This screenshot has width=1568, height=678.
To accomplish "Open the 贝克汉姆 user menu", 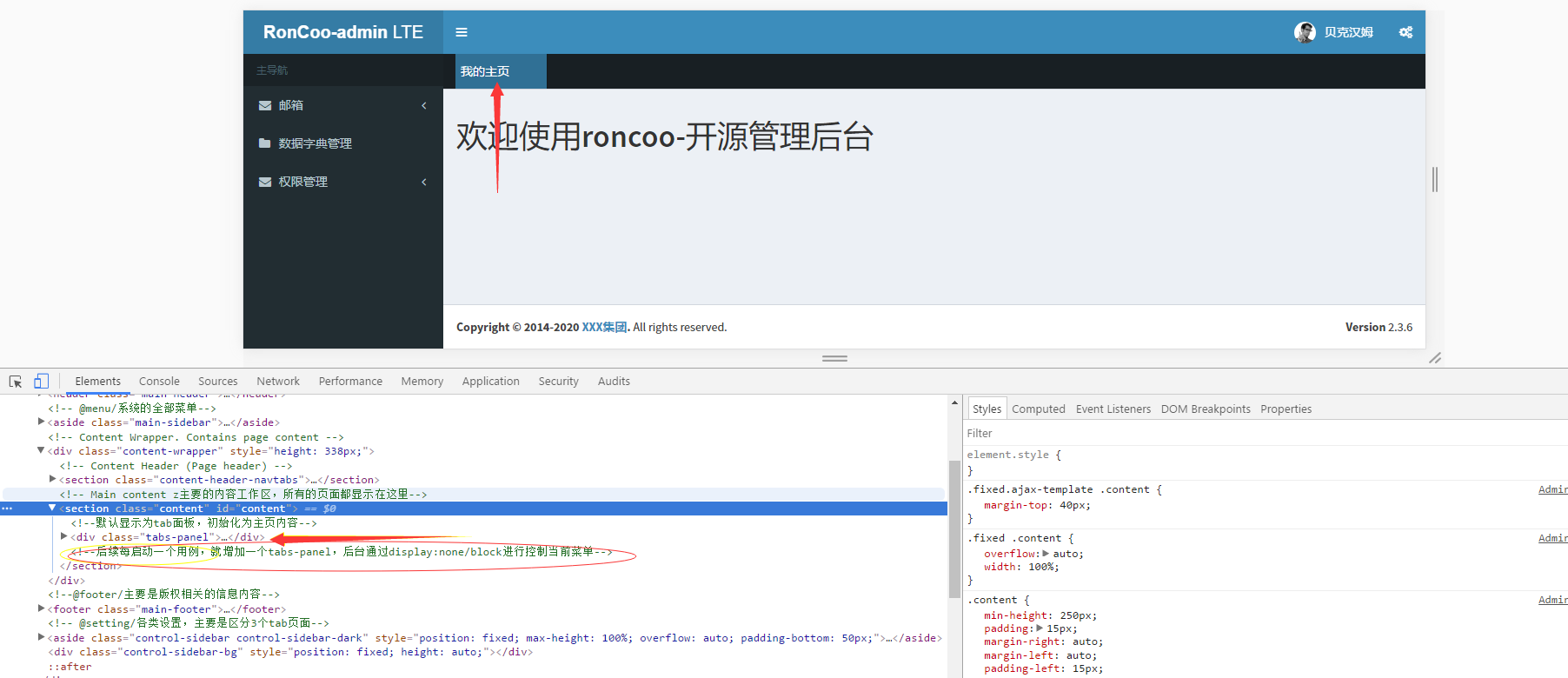I will [x=1333, y=32].
